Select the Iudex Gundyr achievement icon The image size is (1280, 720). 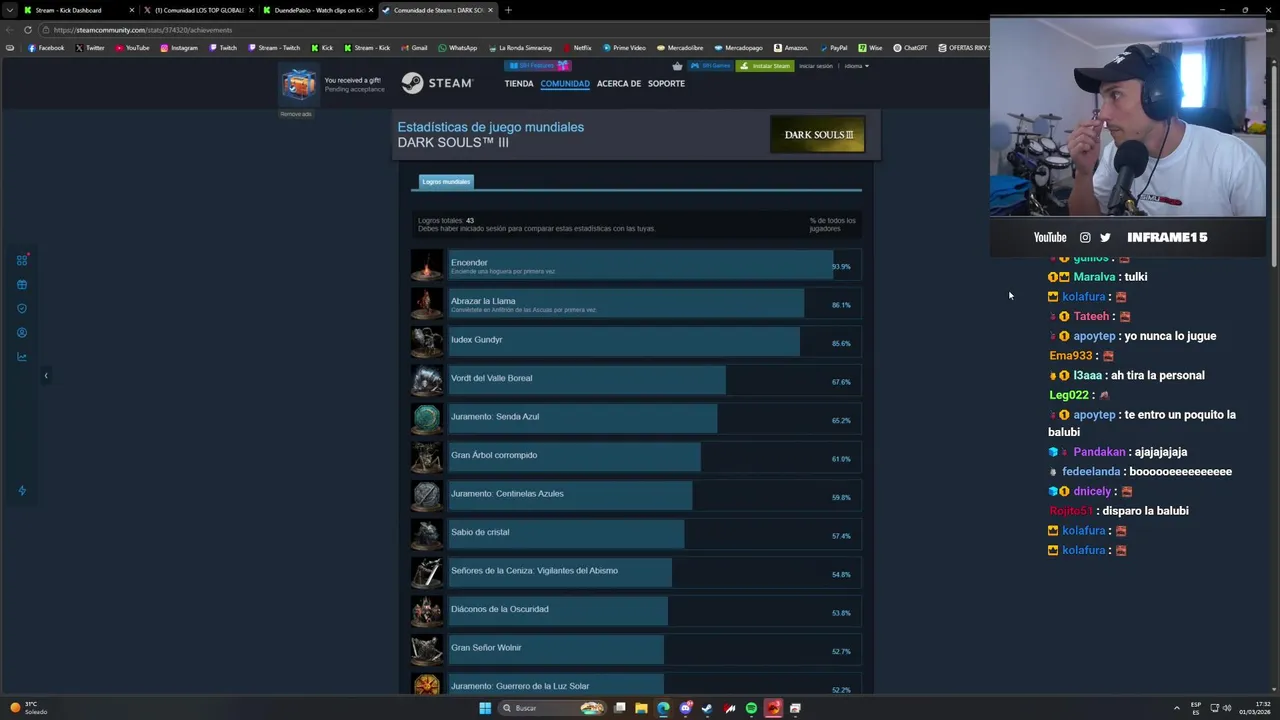(427, 343)
